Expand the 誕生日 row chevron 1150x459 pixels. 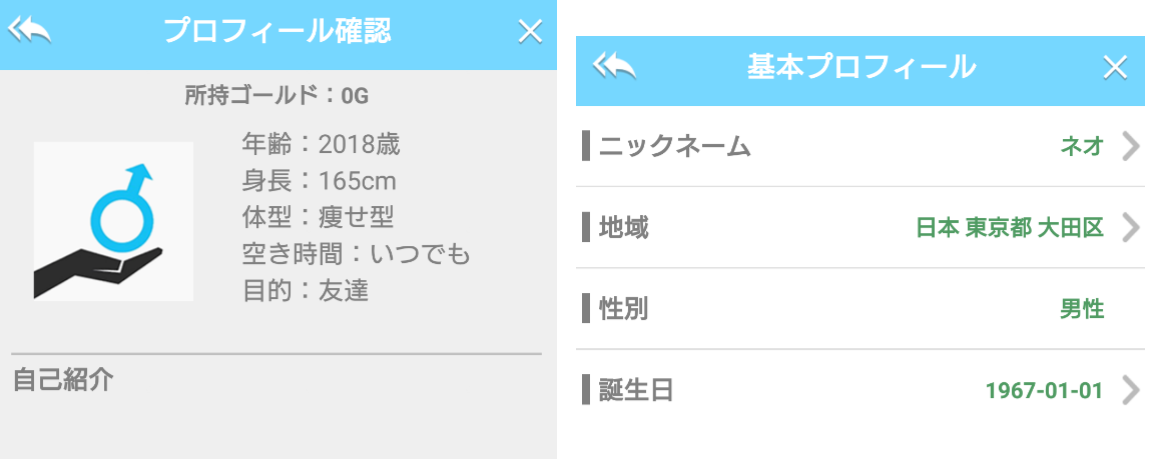click(1130, 389)
